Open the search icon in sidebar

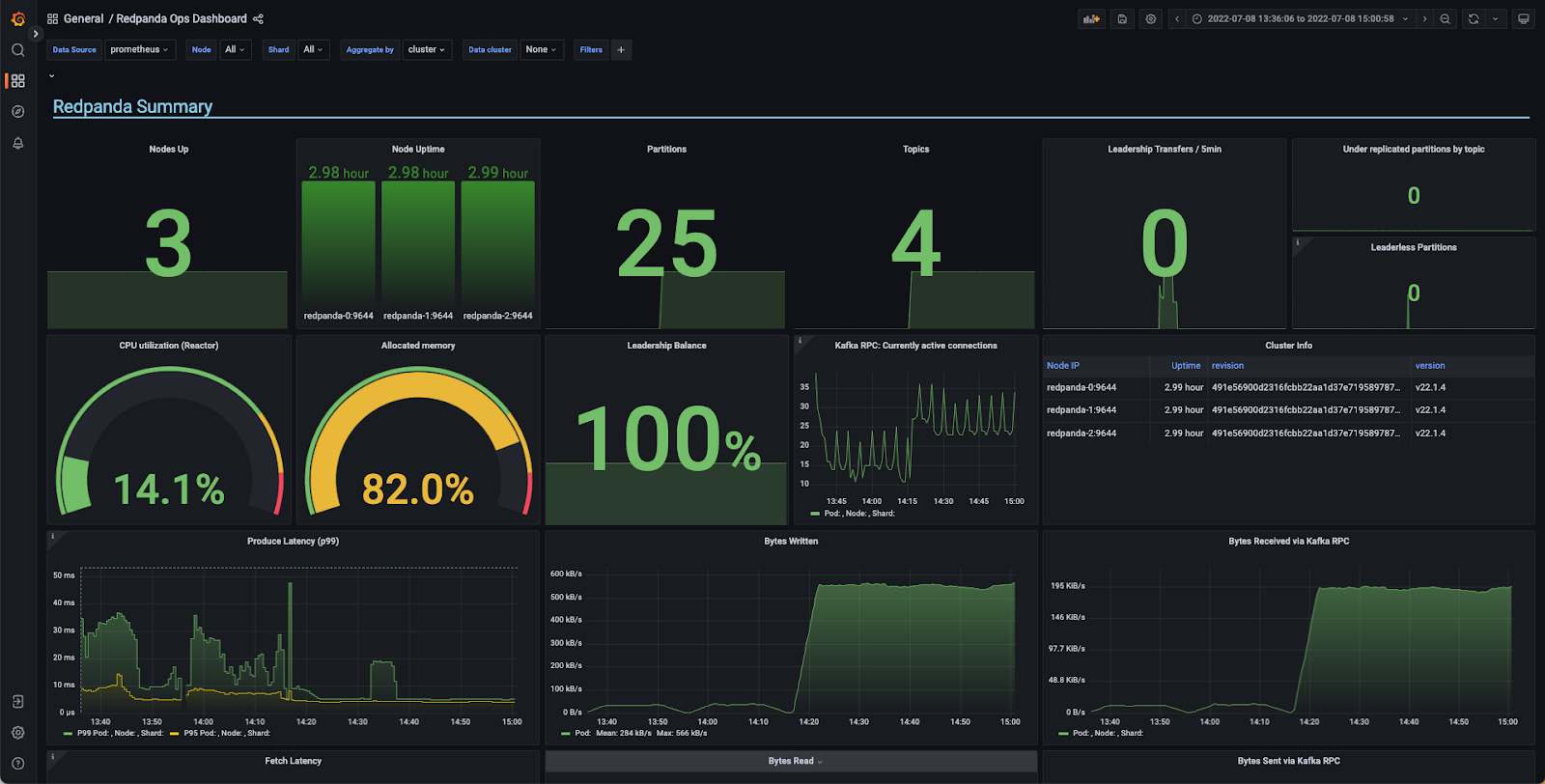tap(17, 50)
